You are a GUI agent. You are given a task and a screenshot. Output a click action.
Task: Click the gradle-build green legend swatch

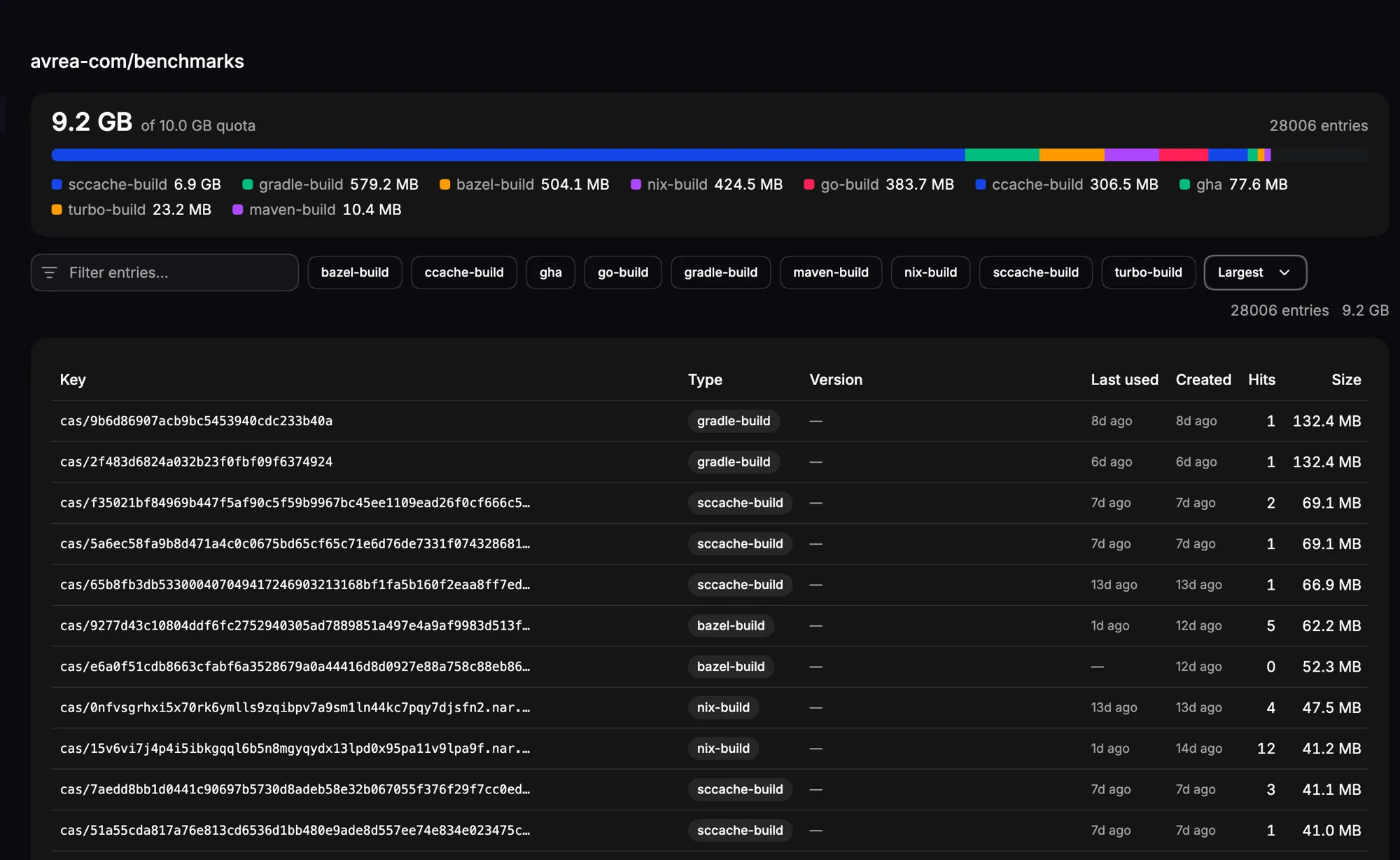(x=247, y=184)
